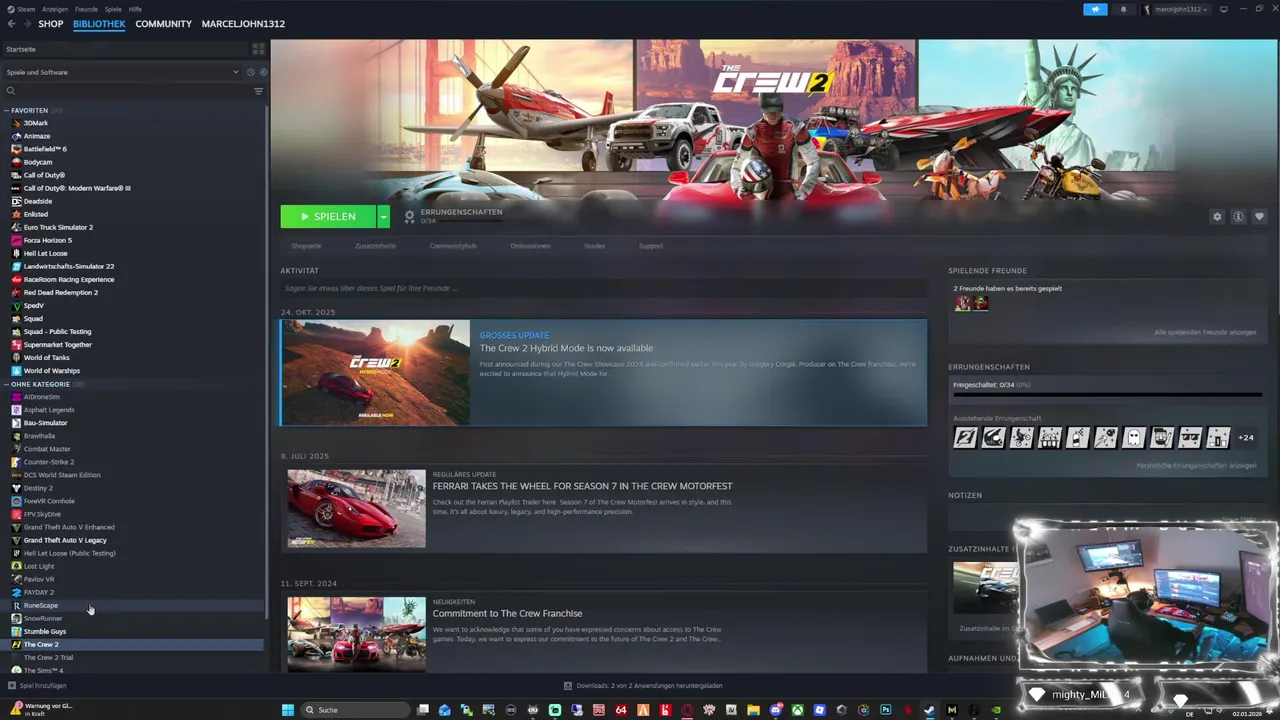
Task: Open the dropdown arrow beside Spielen
Action: [x=383, y=216]
